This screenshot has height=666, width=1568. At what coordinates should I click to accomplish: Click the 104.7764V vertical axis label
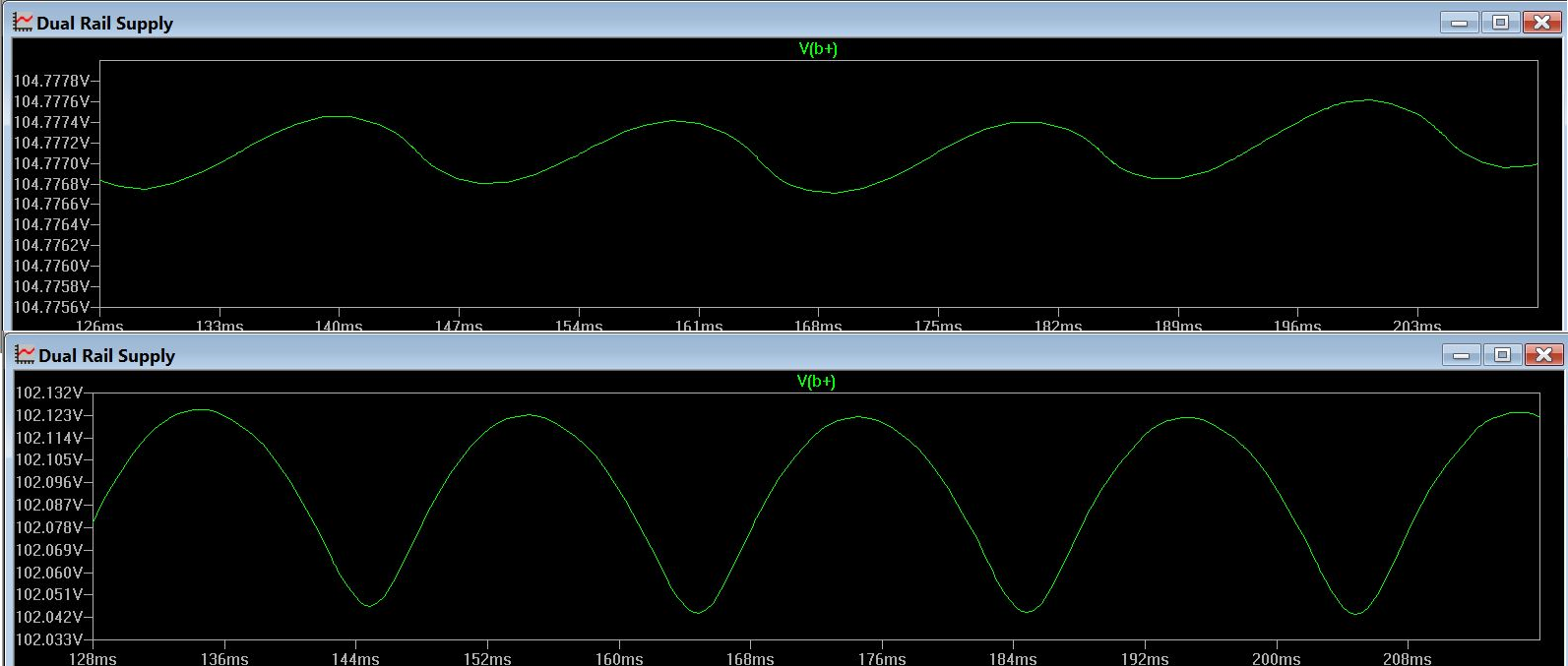(51, 224)
